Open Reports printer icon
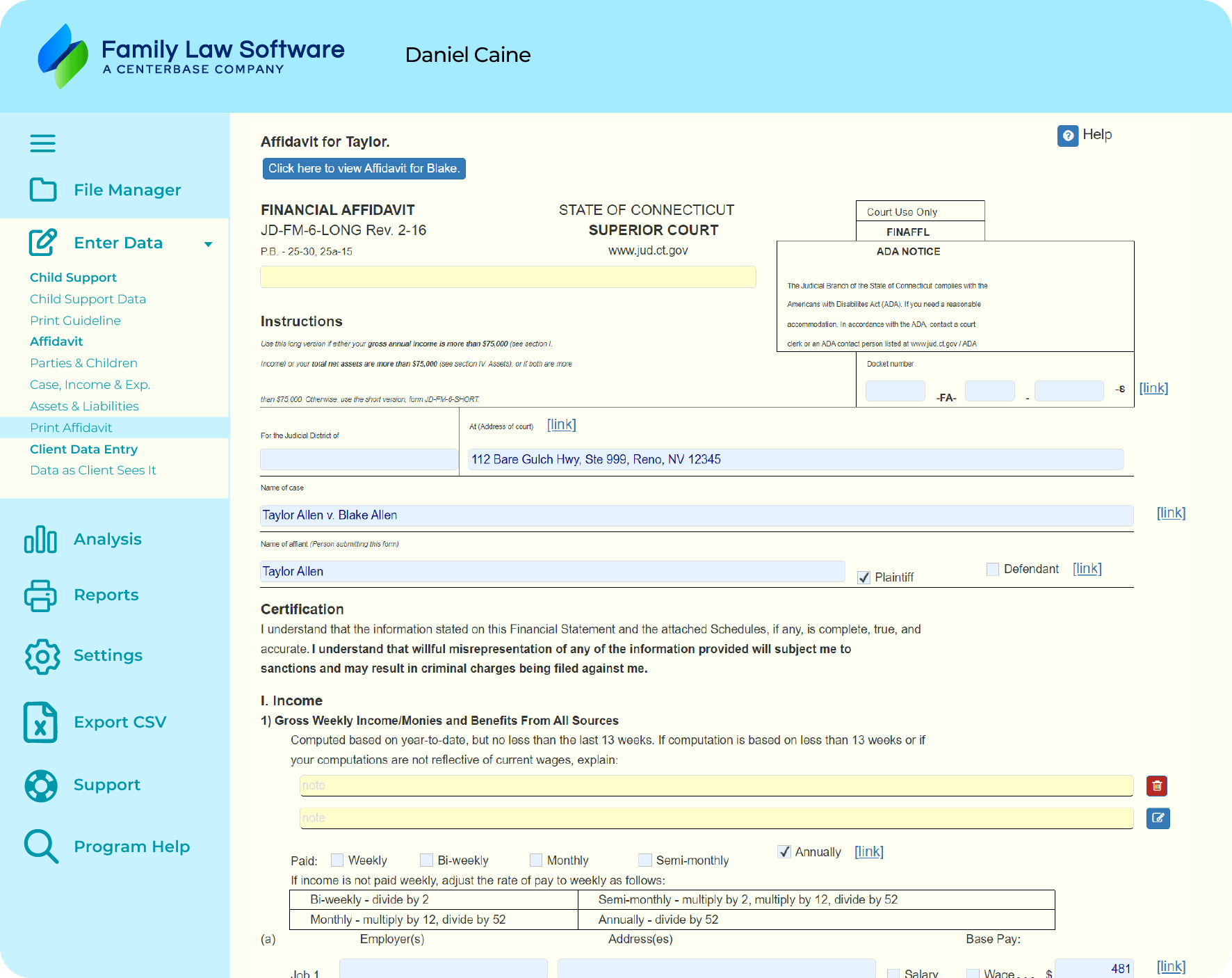Viewport: 1232px width, 978px height. pyautogui.click(x=40, y=595)
